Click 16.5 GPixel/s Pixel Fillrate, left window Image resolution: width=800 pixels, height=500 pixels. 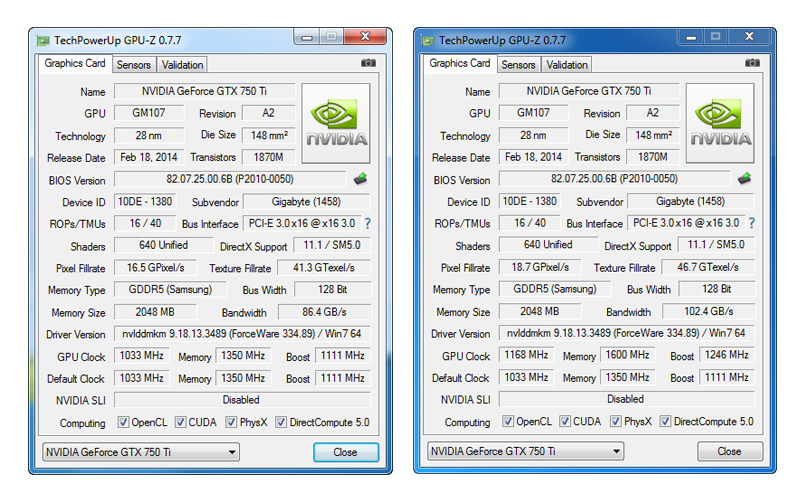coord(156,268)
